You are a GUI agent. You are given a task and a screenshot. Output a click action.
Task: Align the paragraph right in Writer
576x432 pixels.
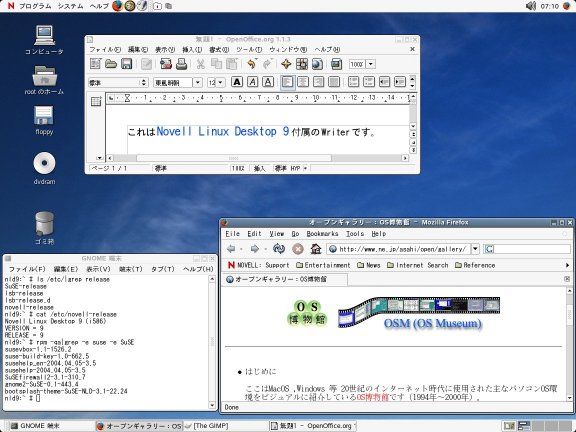[318, 82]
